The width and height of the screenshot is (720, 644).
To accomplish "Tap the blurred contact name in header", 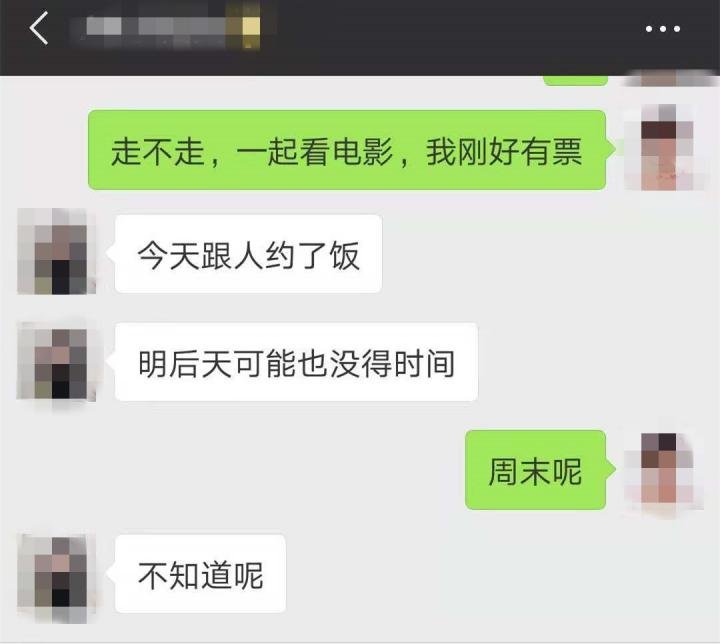I will pyautogui.click(x=174, y=26).
